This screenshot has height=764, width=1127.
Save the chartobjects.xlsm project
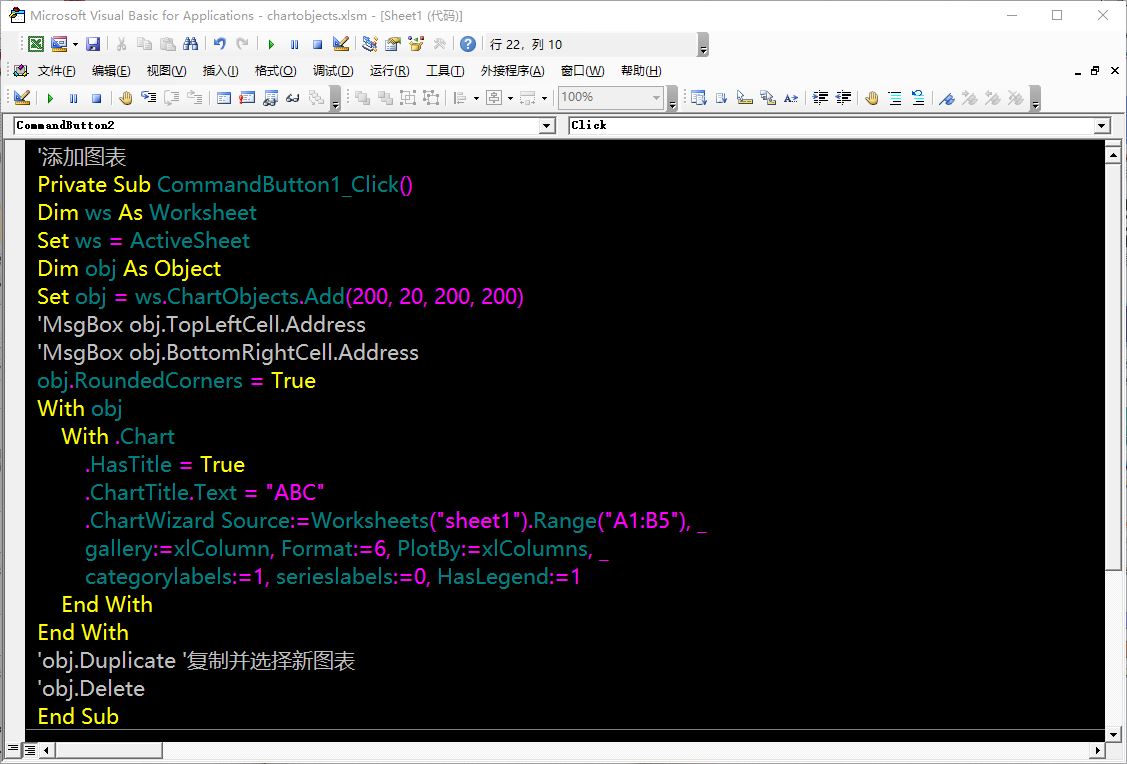tap(93, 45)
